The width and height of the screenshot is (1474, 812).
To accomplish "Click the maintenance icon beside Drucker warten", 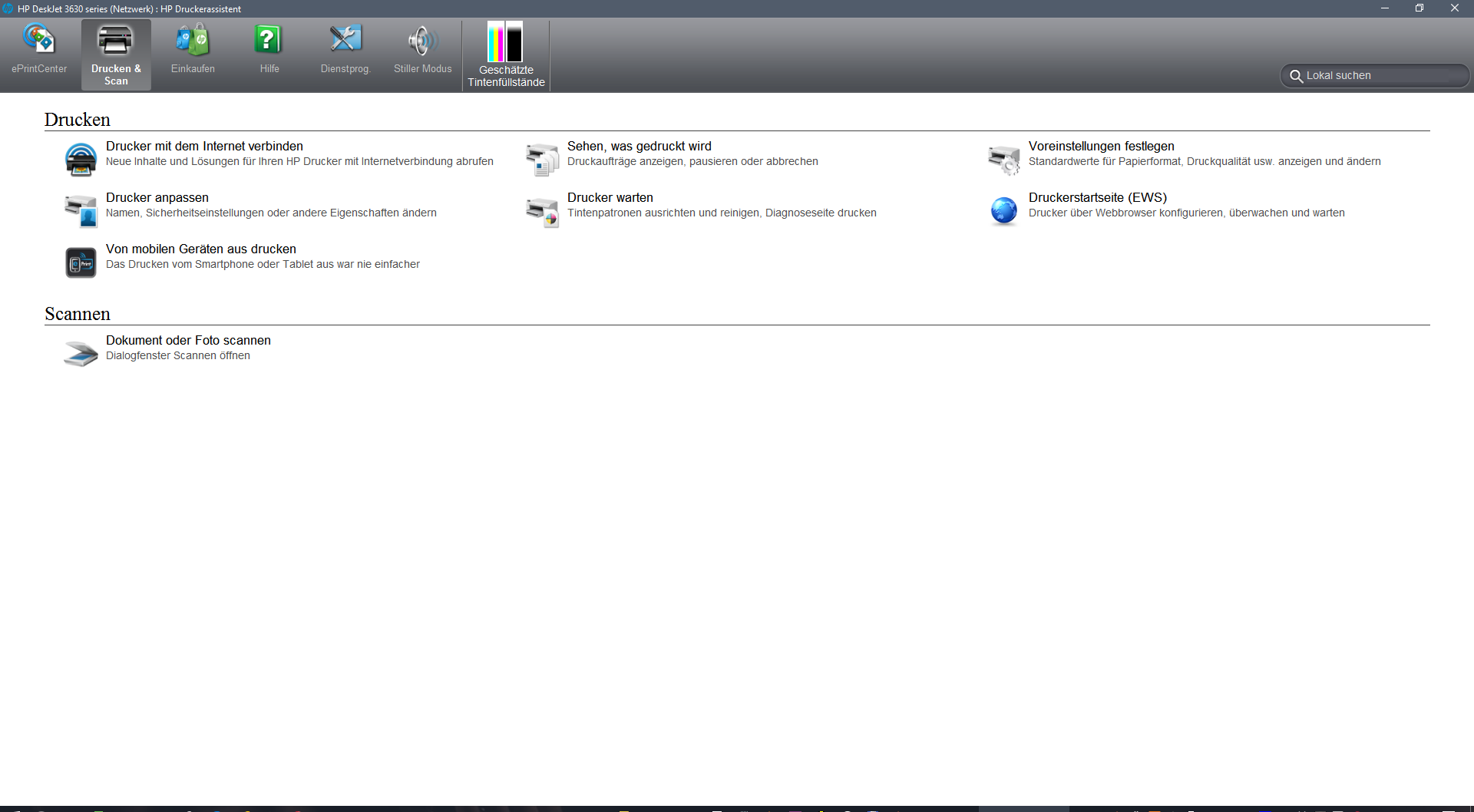I will coord(542,211).
